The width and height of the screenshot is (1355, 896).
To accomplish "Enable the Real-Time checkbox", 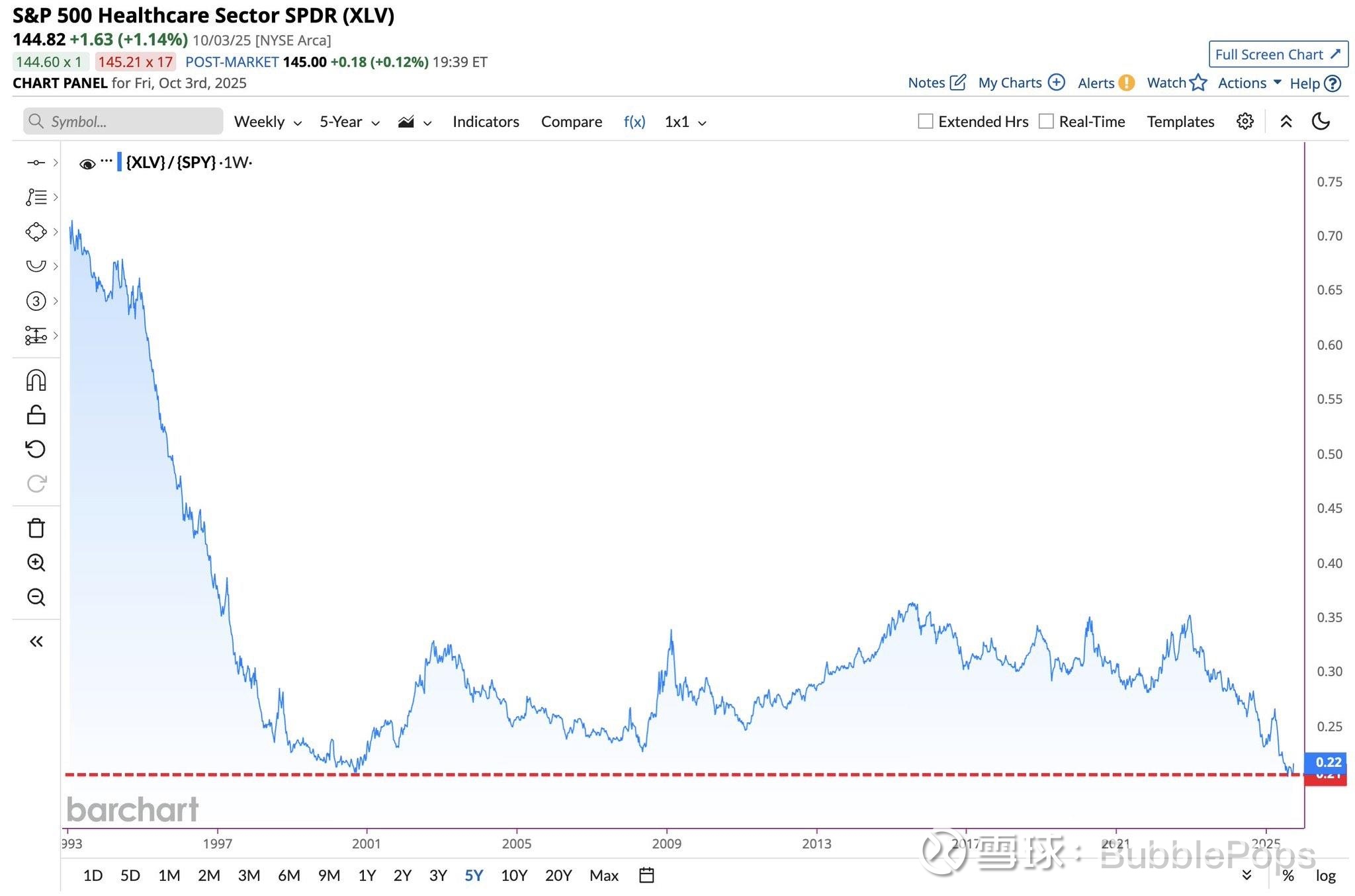I will [1046, 122].
